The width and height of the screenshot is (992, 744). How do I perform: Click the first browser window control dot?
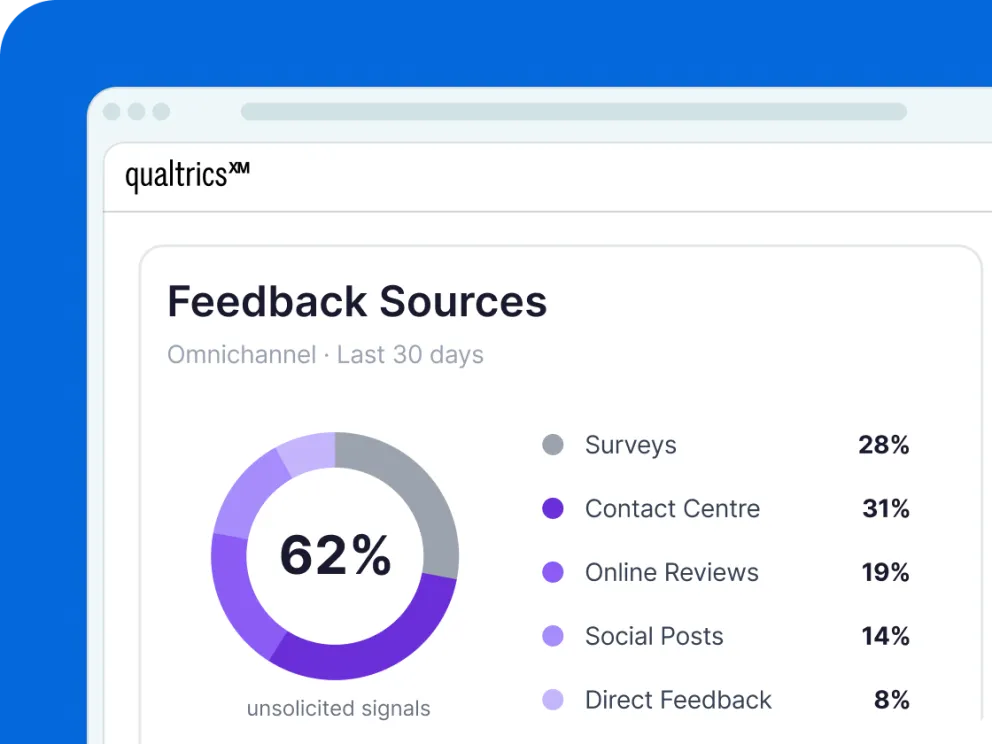(x=112, y=111)
